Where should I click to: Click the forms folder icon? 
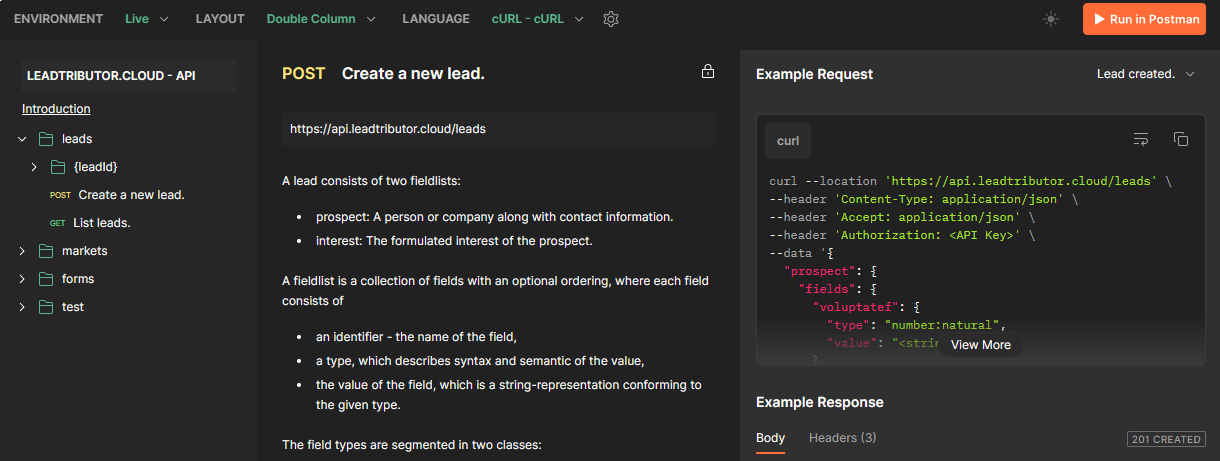[x=46, y=279]
